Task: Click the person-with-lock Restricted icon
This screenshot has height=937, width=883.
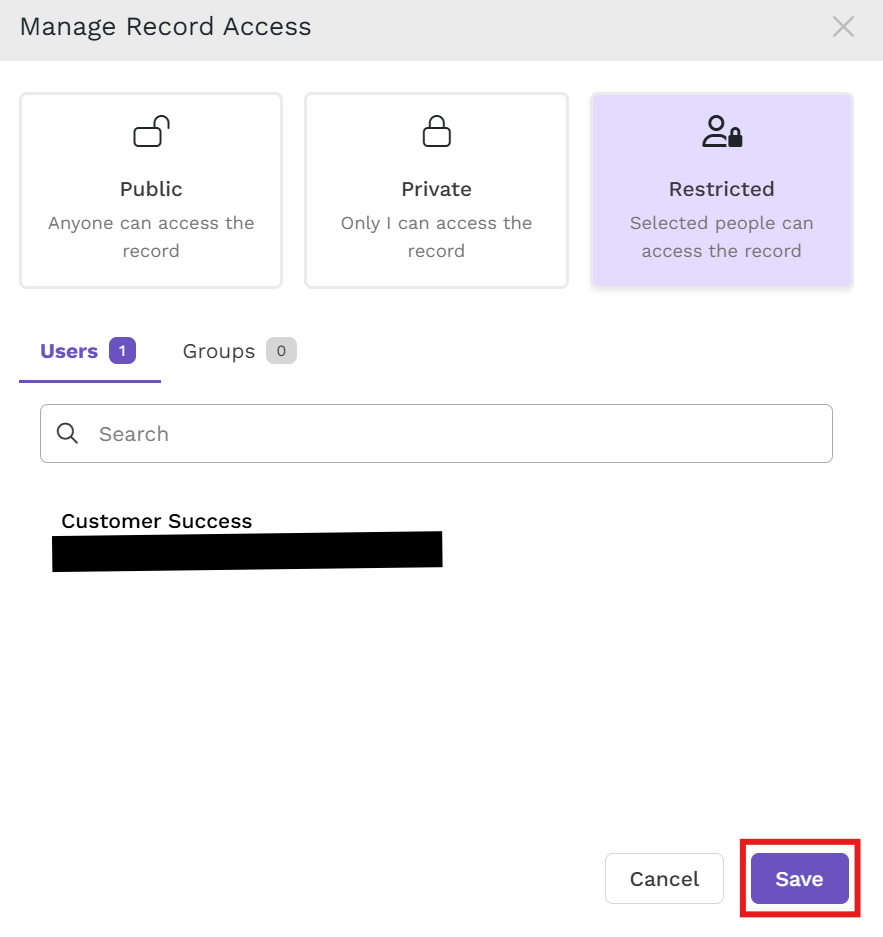Action: pos(722,131)
